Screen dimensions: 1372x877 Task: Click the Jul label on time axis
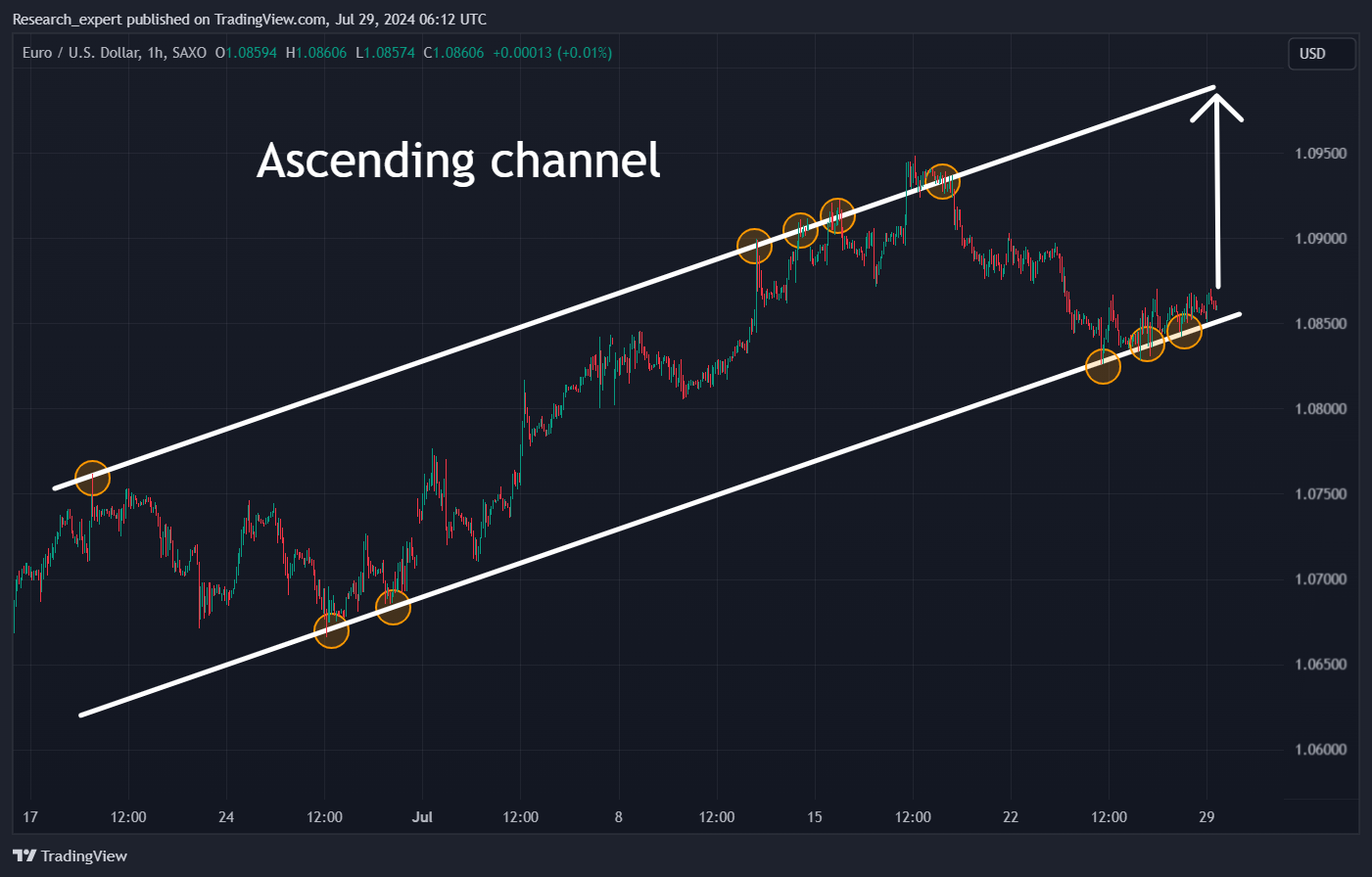[x=422, y=817]
